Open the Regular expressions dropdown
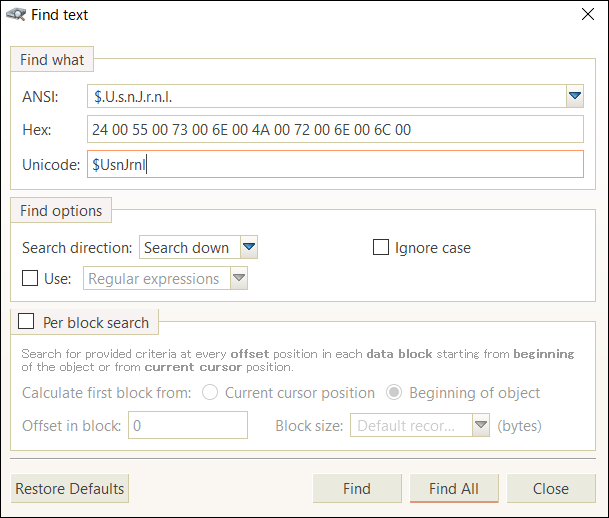The image size is (609, 518). click(238, 278)
